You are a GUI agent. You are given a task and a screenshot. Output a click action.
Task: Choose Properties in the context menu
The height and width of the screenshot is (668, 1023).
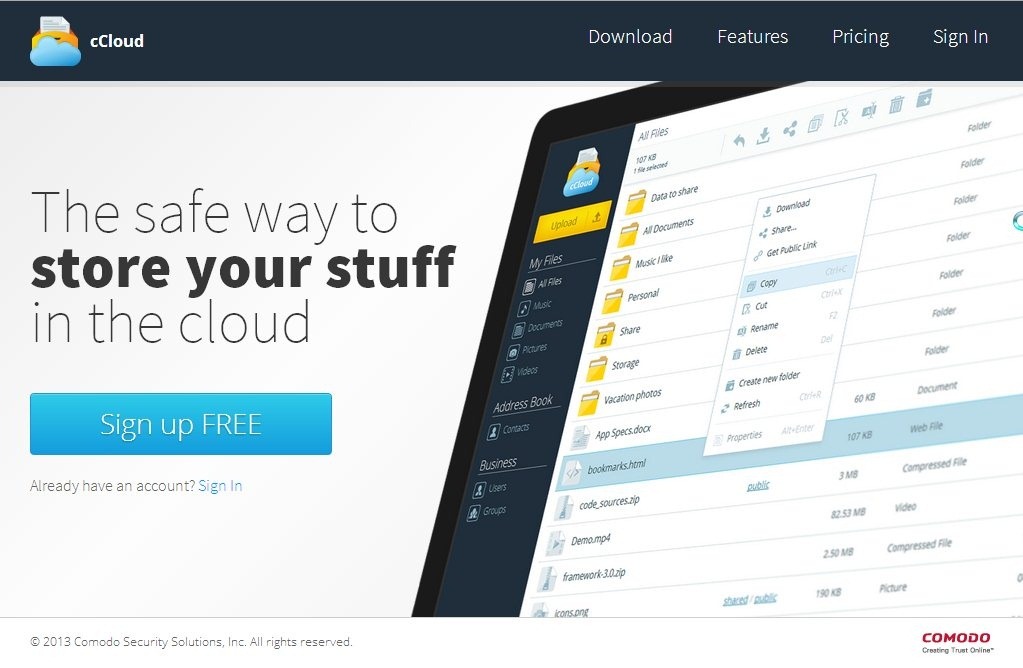click(x=738, y=437)
